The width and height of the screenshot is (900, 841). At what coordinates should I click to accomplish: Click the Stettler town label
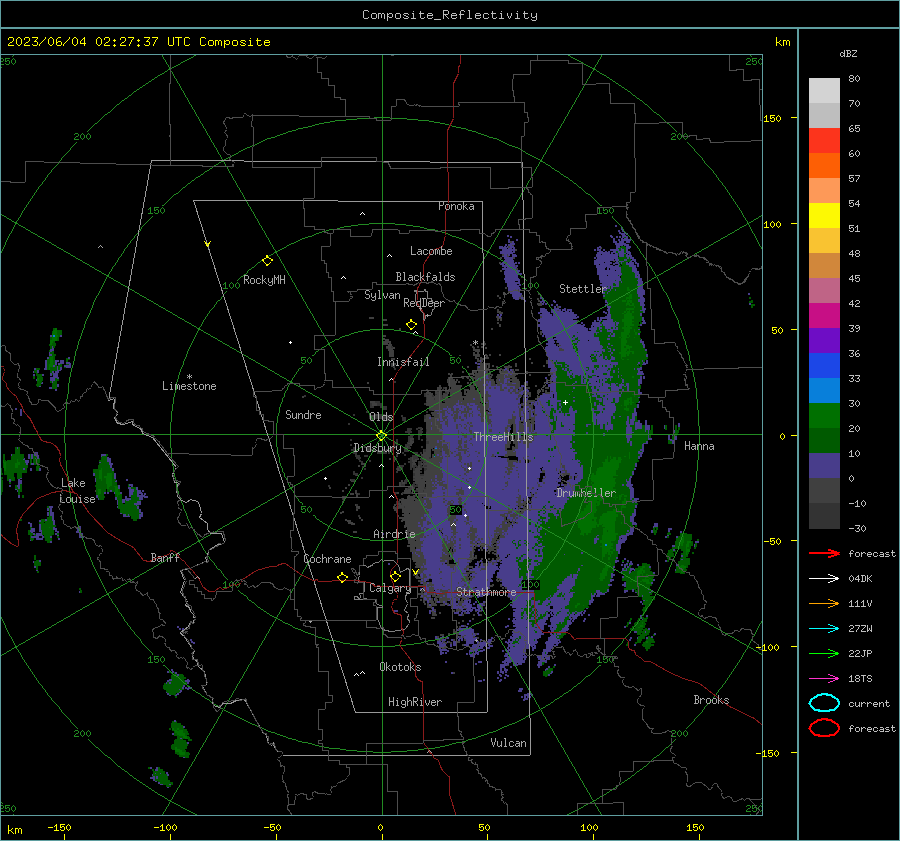click(x=583, y=289)
